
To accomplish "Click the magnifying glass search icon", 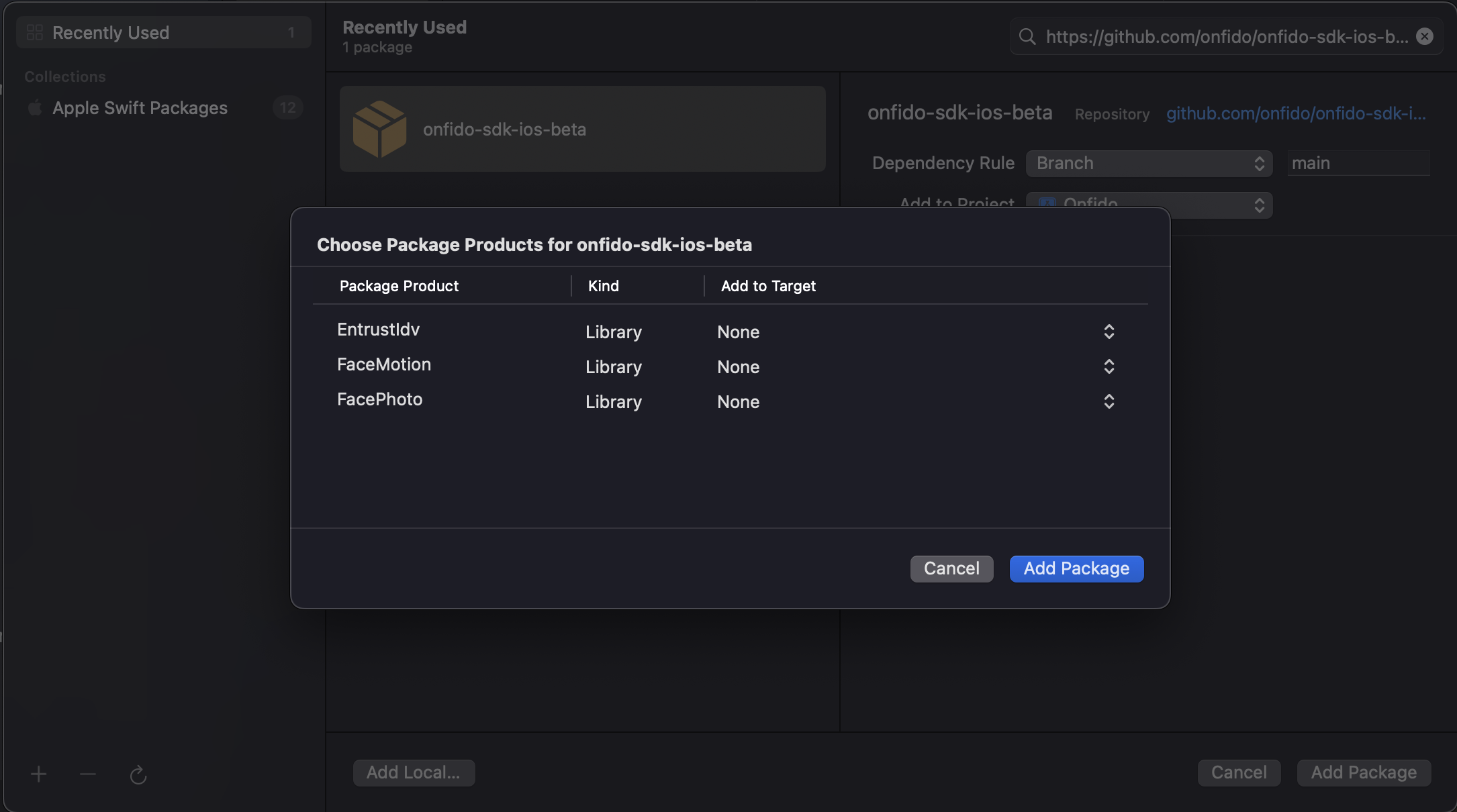I will point(1027,36).
